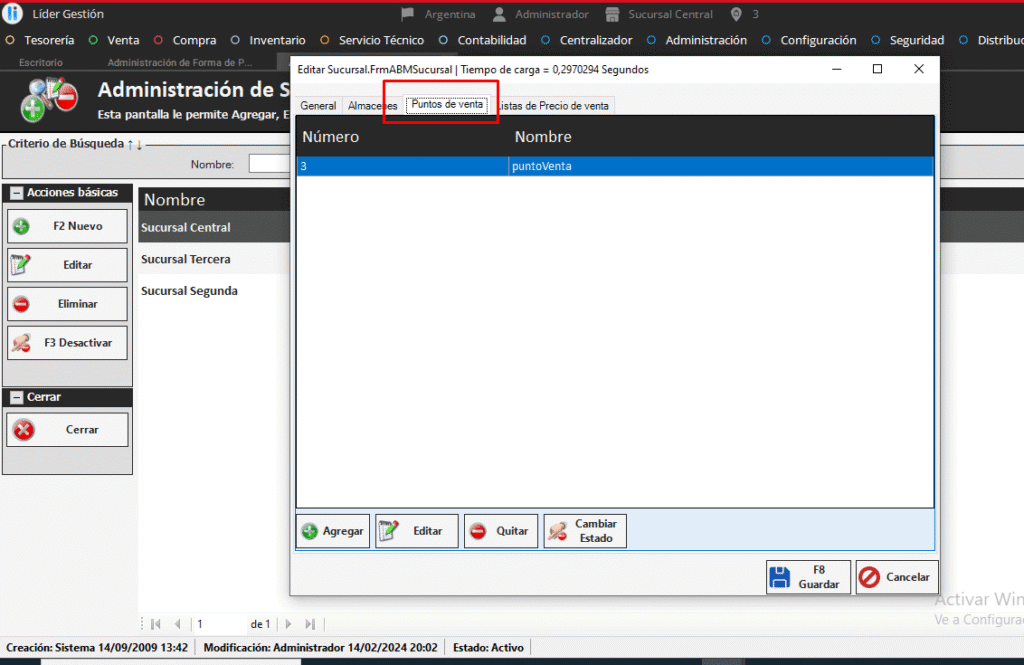Select Sucursal Tercera in the list
The height and width of the screenshot is (665, 1024).
[186, 259]
